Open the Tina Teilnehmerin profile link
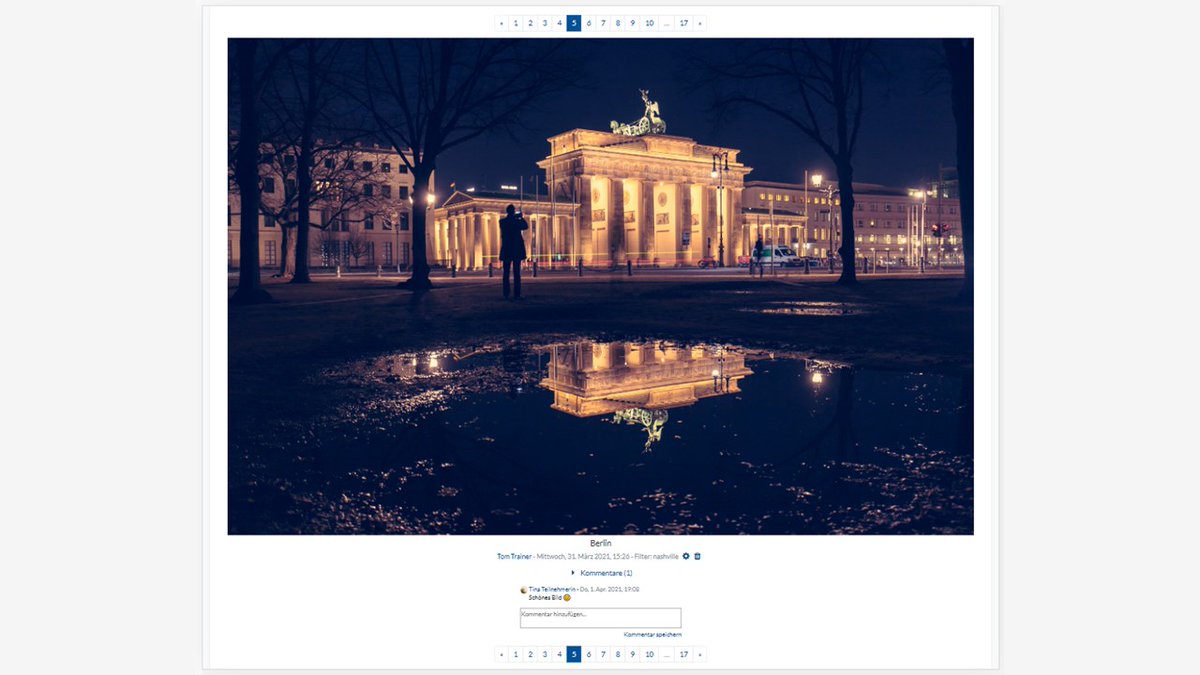Viewport: 1200px width, 675px height. (552, 589)
